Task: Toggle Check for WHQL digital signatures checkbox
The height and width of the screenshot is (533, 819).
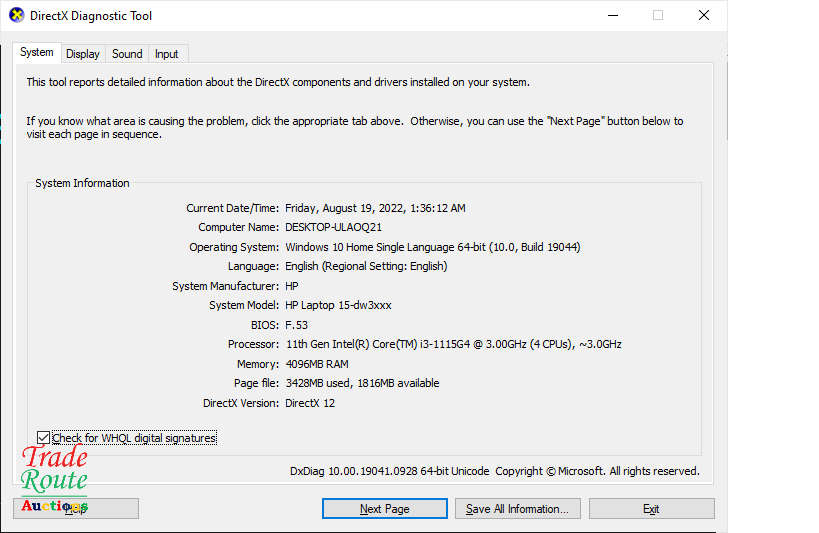Action: [43, 438]
